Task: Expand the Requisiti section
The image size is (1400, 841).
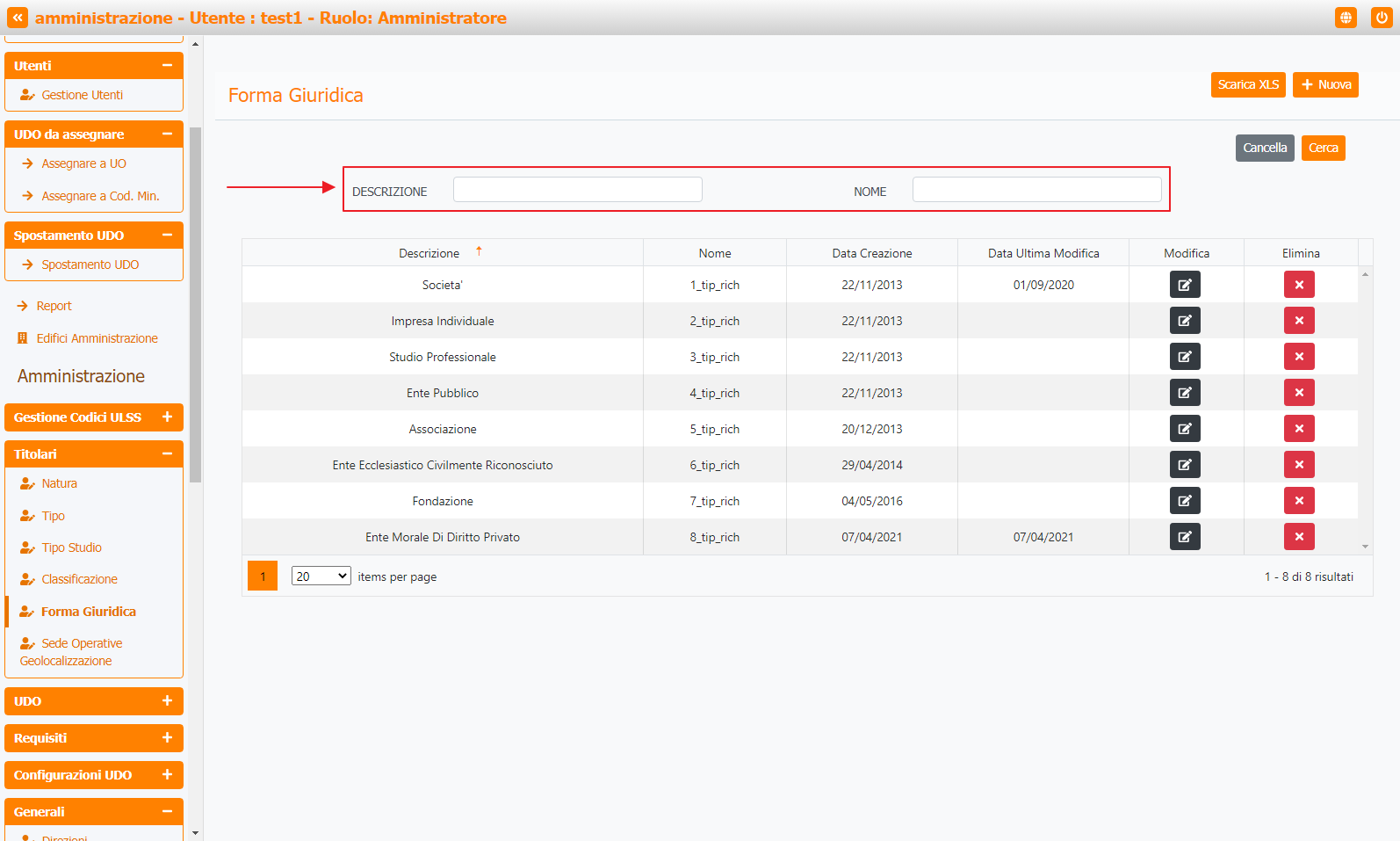Action: pos(167,738)
